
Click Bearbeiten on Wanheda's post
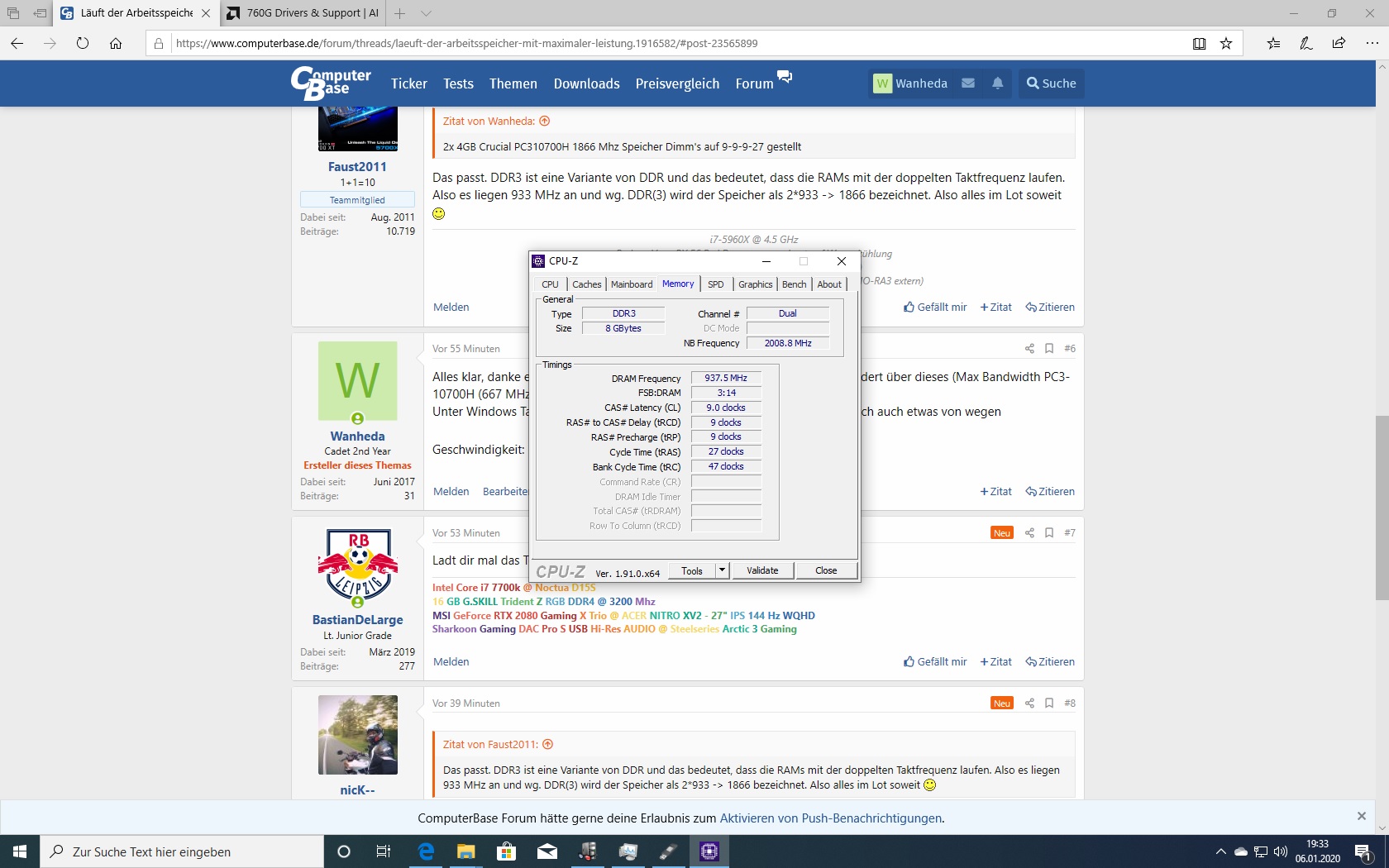coord(505,491)
